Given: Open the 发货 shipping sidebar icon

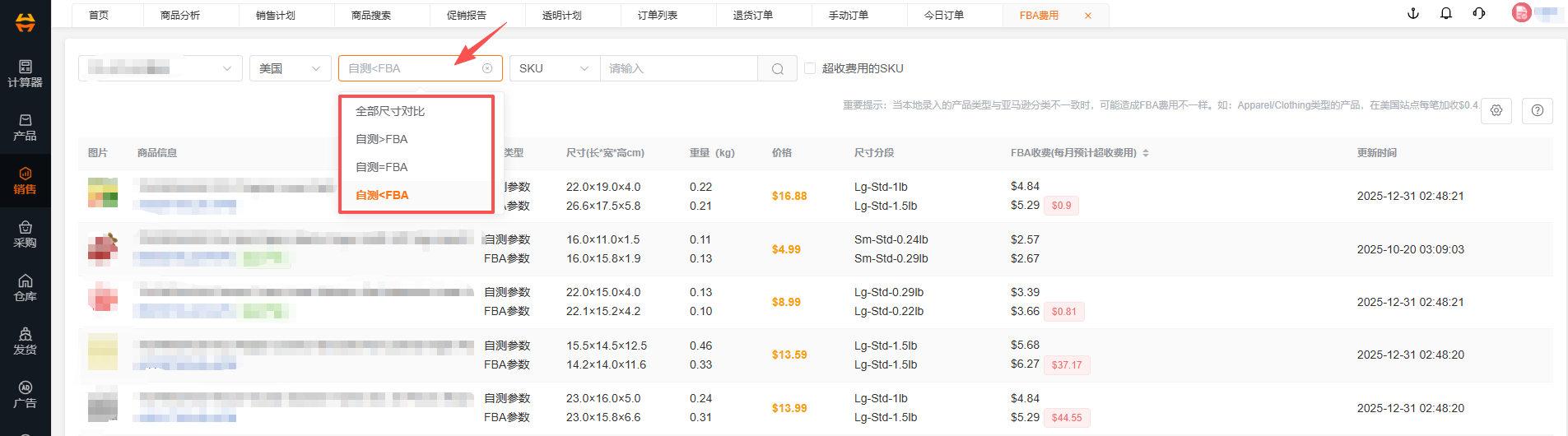Looking at the screenshot, I should (25, 341).
